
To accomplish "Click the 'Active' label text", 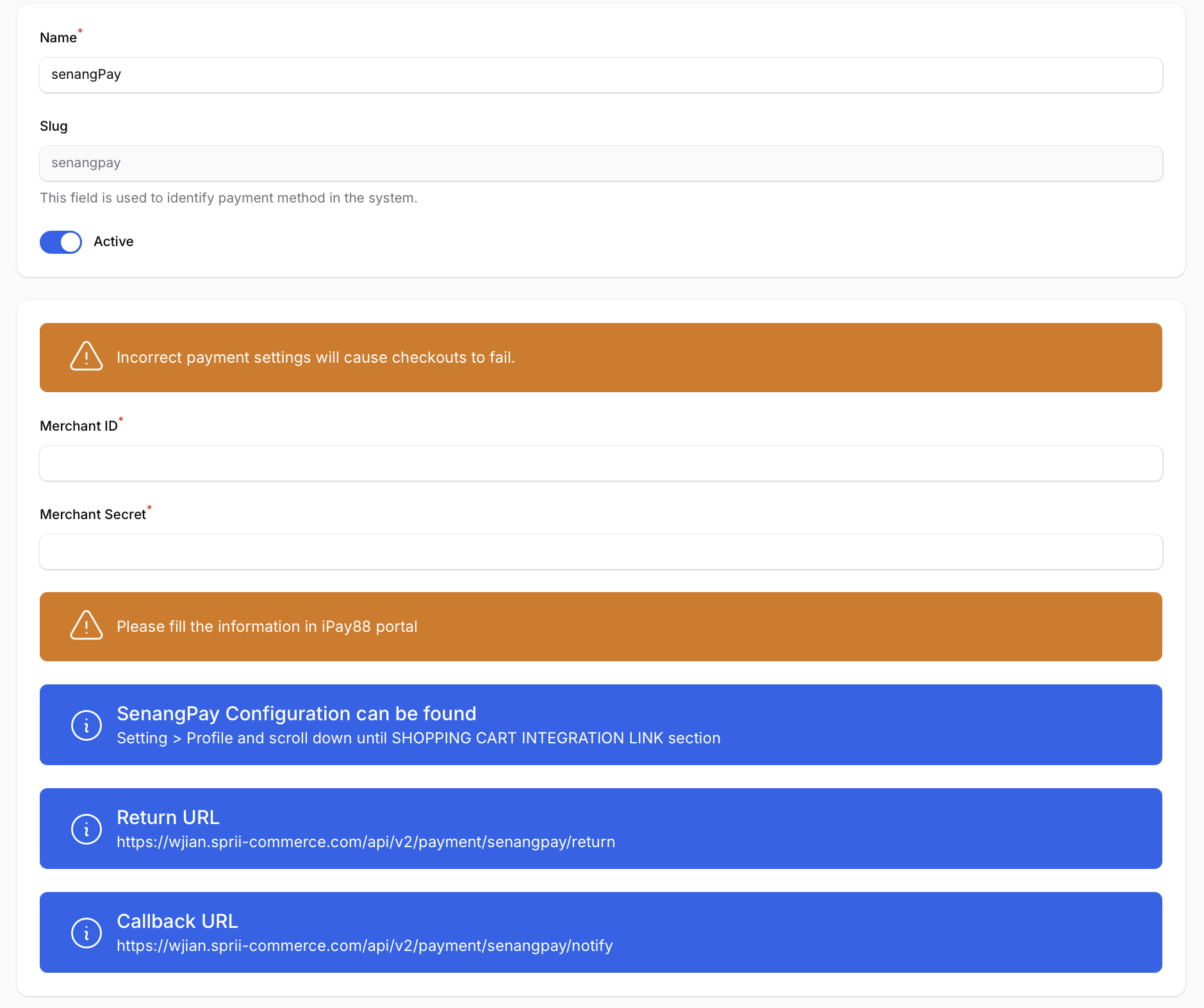I will point(113,242).
